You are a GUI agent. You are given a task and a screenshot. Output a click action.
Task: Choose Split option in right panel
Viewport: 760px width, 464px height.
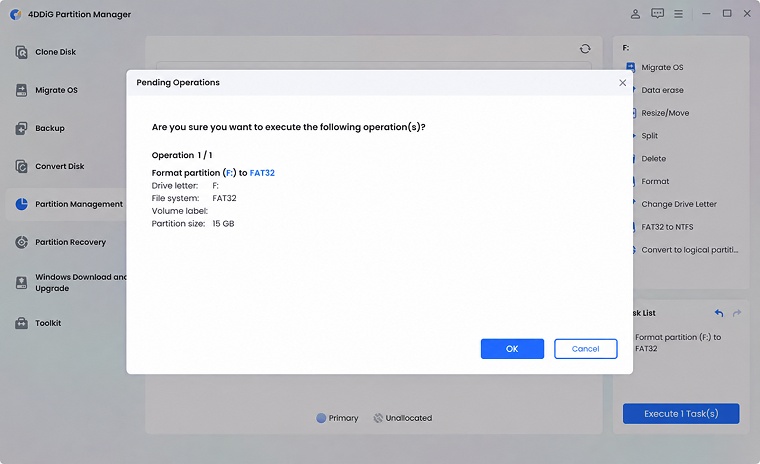click(x=649, y=136)
